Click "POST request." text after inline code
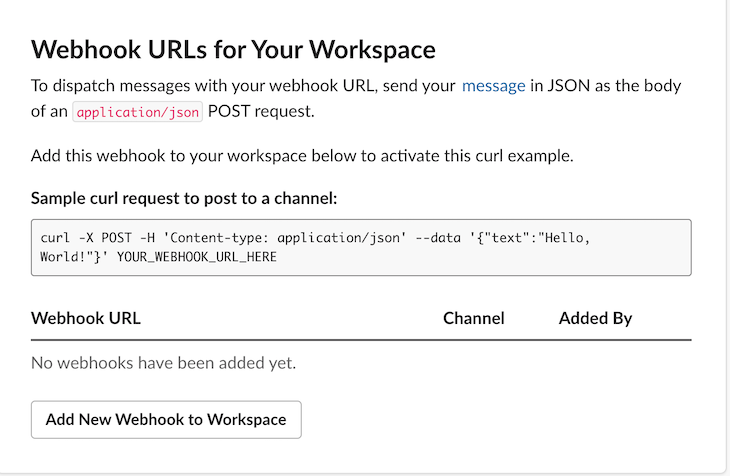Viewport: 730px width, 476px height. click(x=261, y=112)
